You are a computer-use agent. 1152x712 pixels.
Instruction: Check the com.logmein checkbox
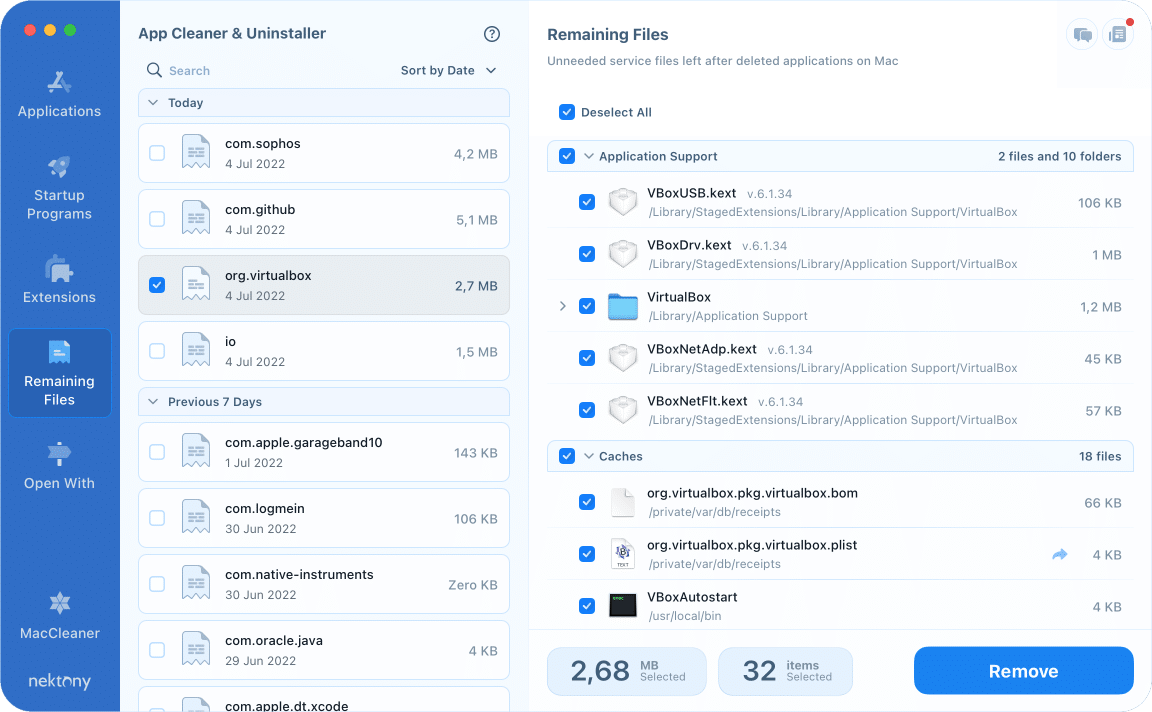click(x=157, y=518)
